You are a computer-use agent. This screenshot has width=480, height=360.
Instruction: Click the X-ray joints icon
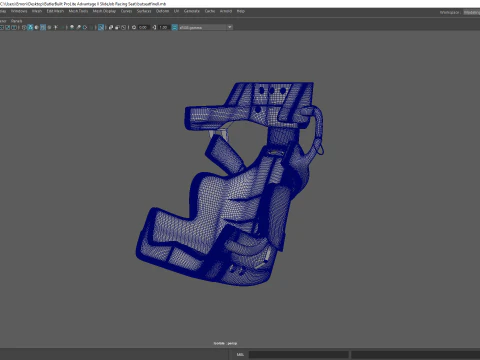(x=123, y=27)
